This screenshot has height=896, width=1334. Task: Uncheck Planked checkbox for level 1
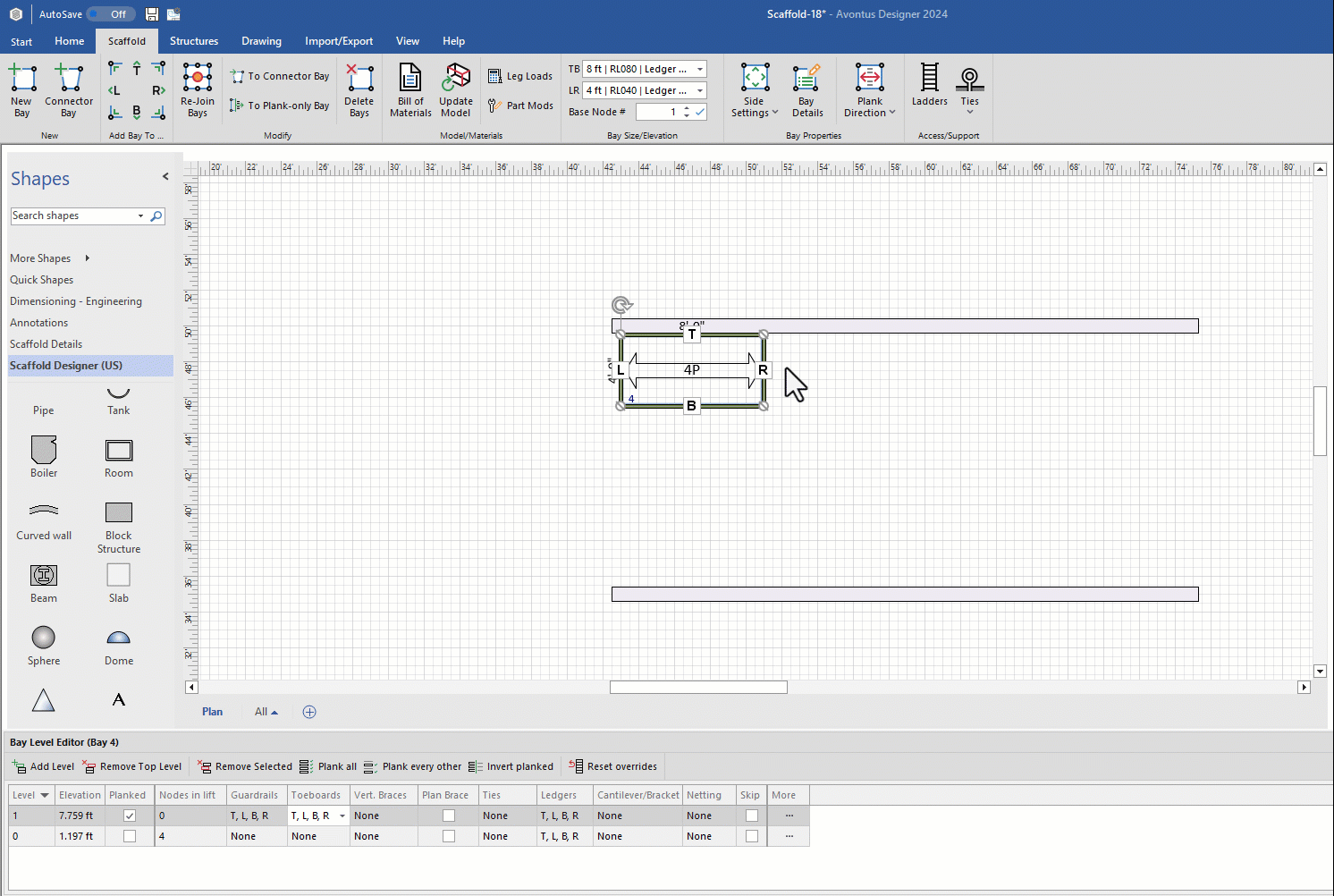point(130,816)
